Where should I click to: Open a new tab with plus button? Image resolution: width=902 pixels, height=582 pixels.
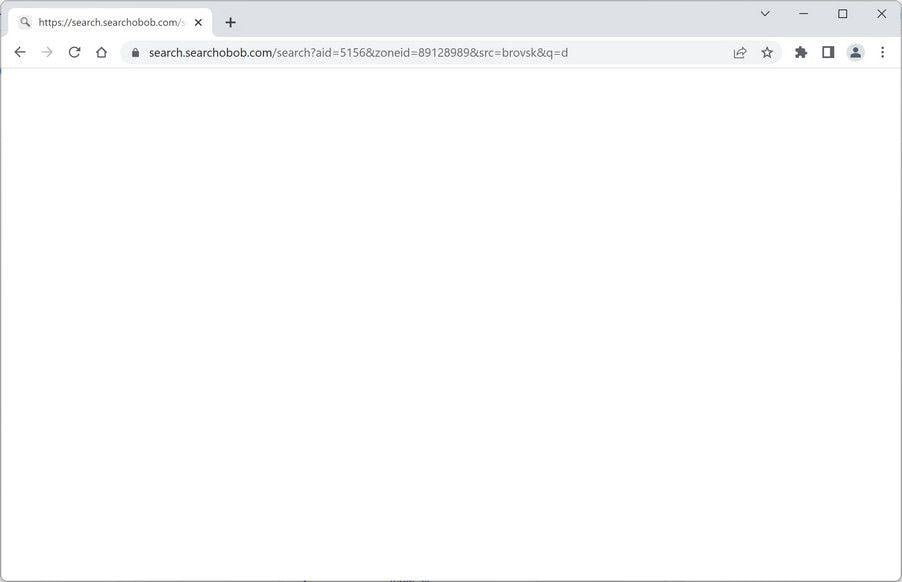click(x=231, y=22)
